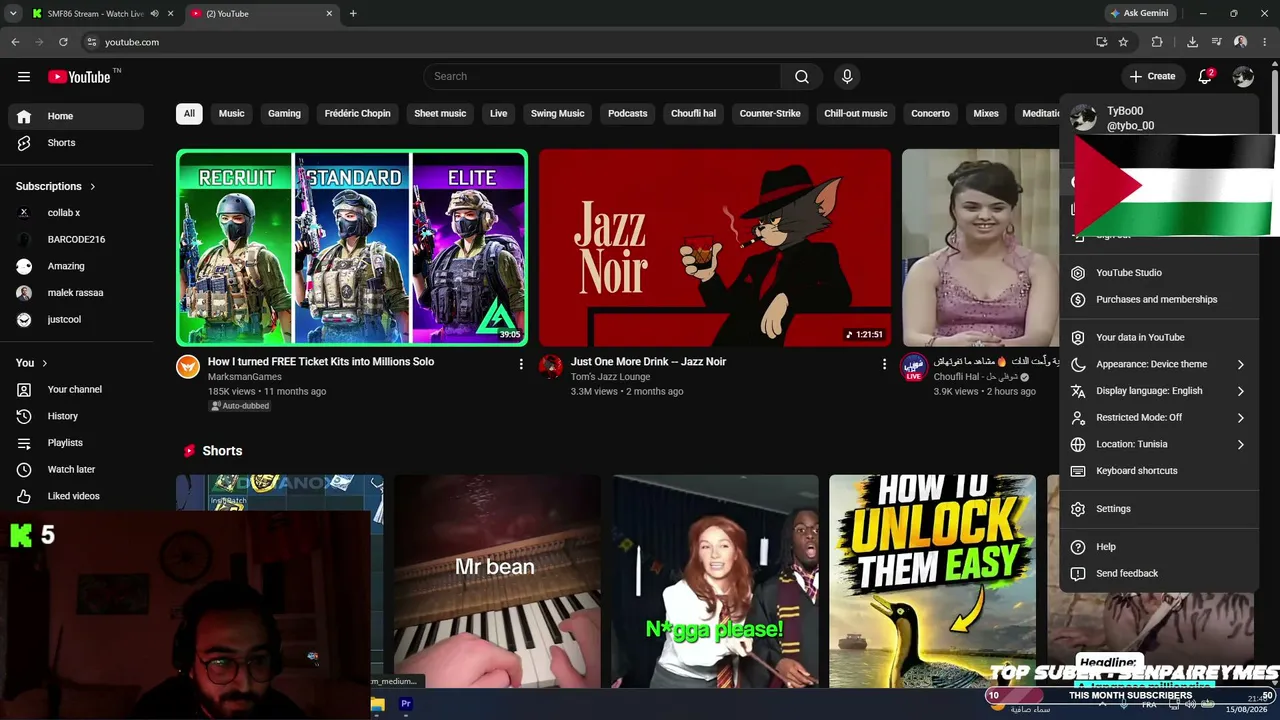Open Help from the account menu
1280x720 pixels.
1158,547
